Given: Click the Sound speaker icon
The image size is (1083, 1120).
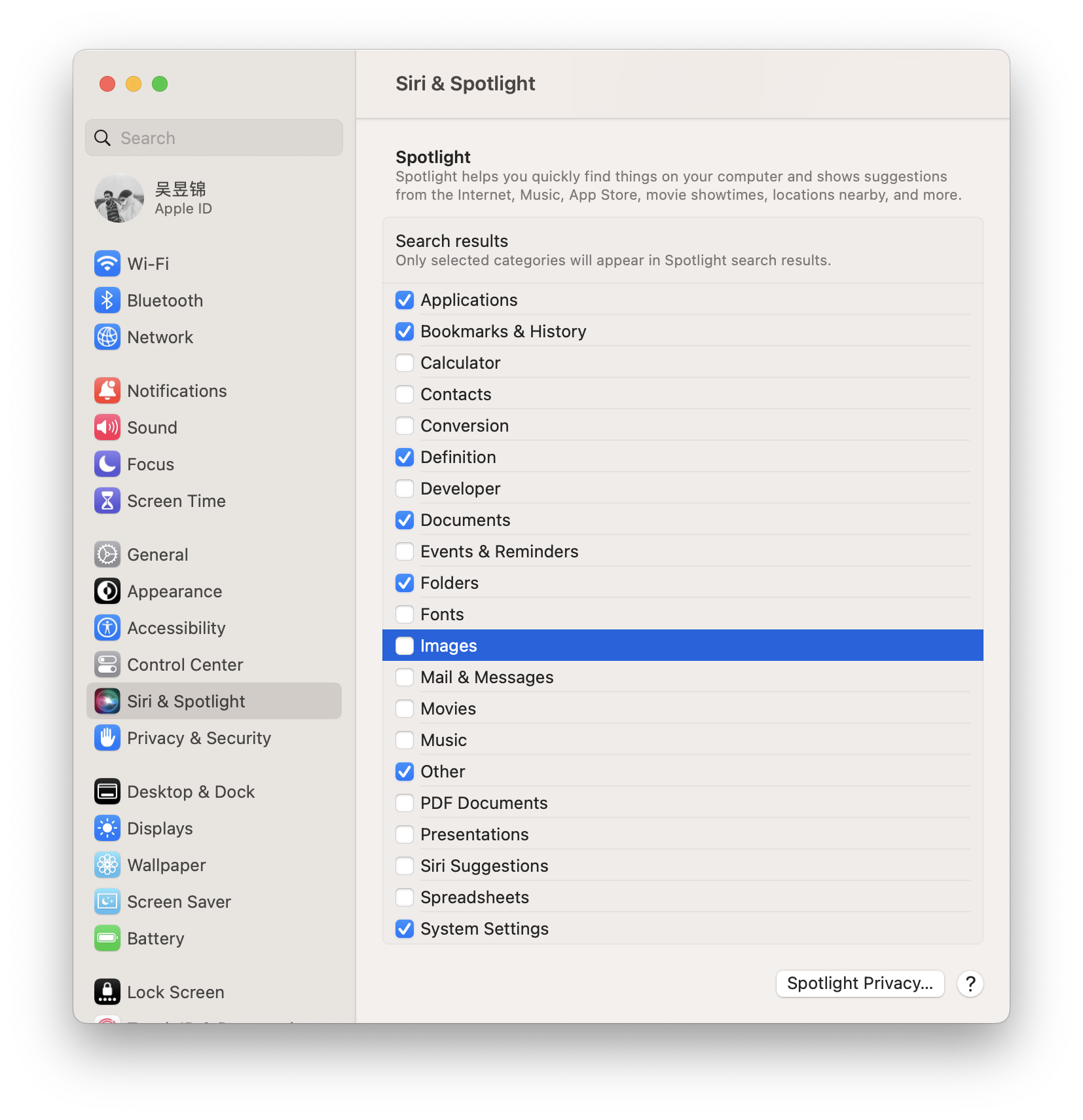Looking at the screenshot, I should point(107,427).
